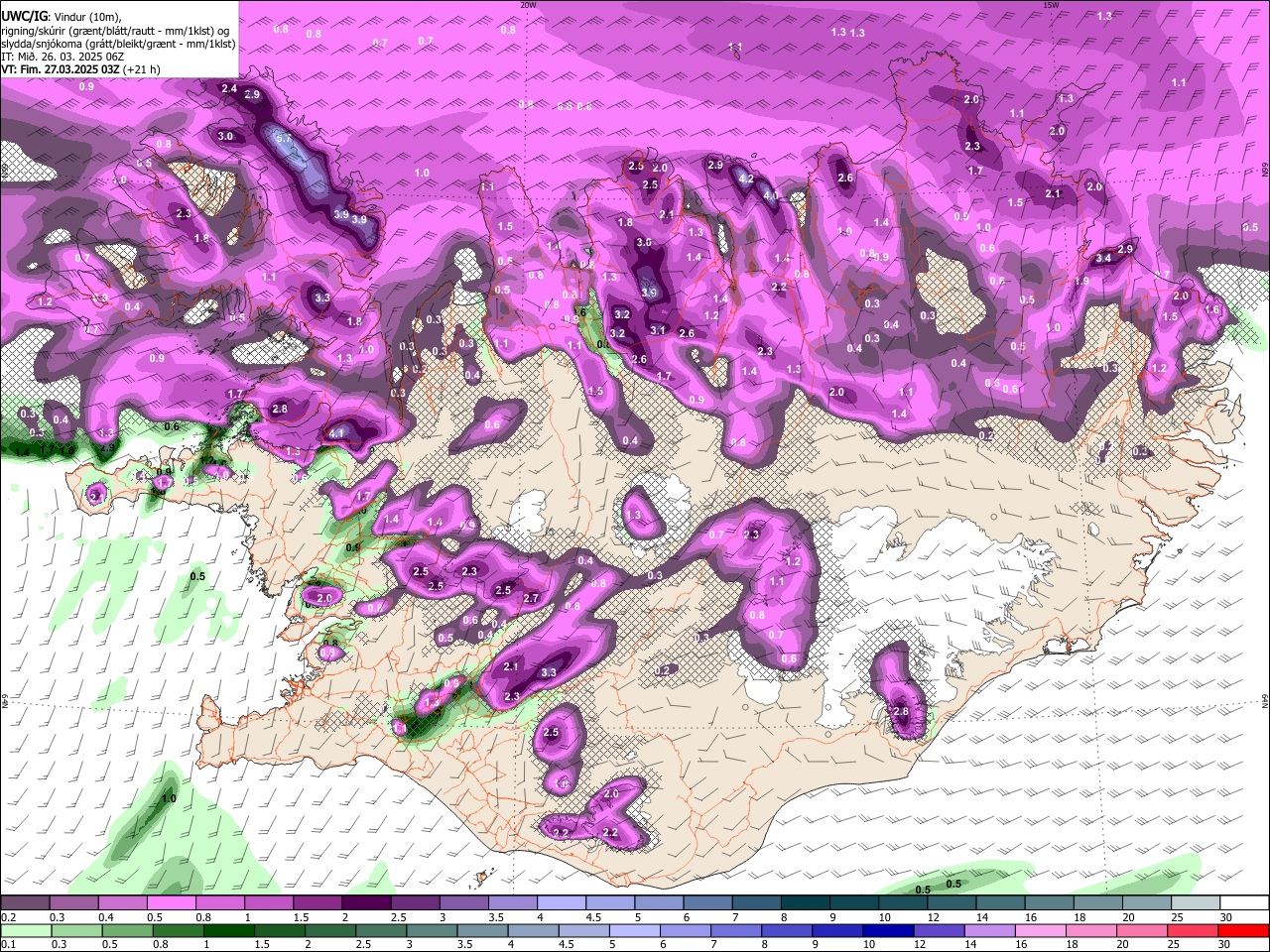This screenshot has width=1270, height=952.
Task: Click the 'VT: Fim. 27.03.2025 03Z (+21 h)' line
Action: [x=81, y=69]
